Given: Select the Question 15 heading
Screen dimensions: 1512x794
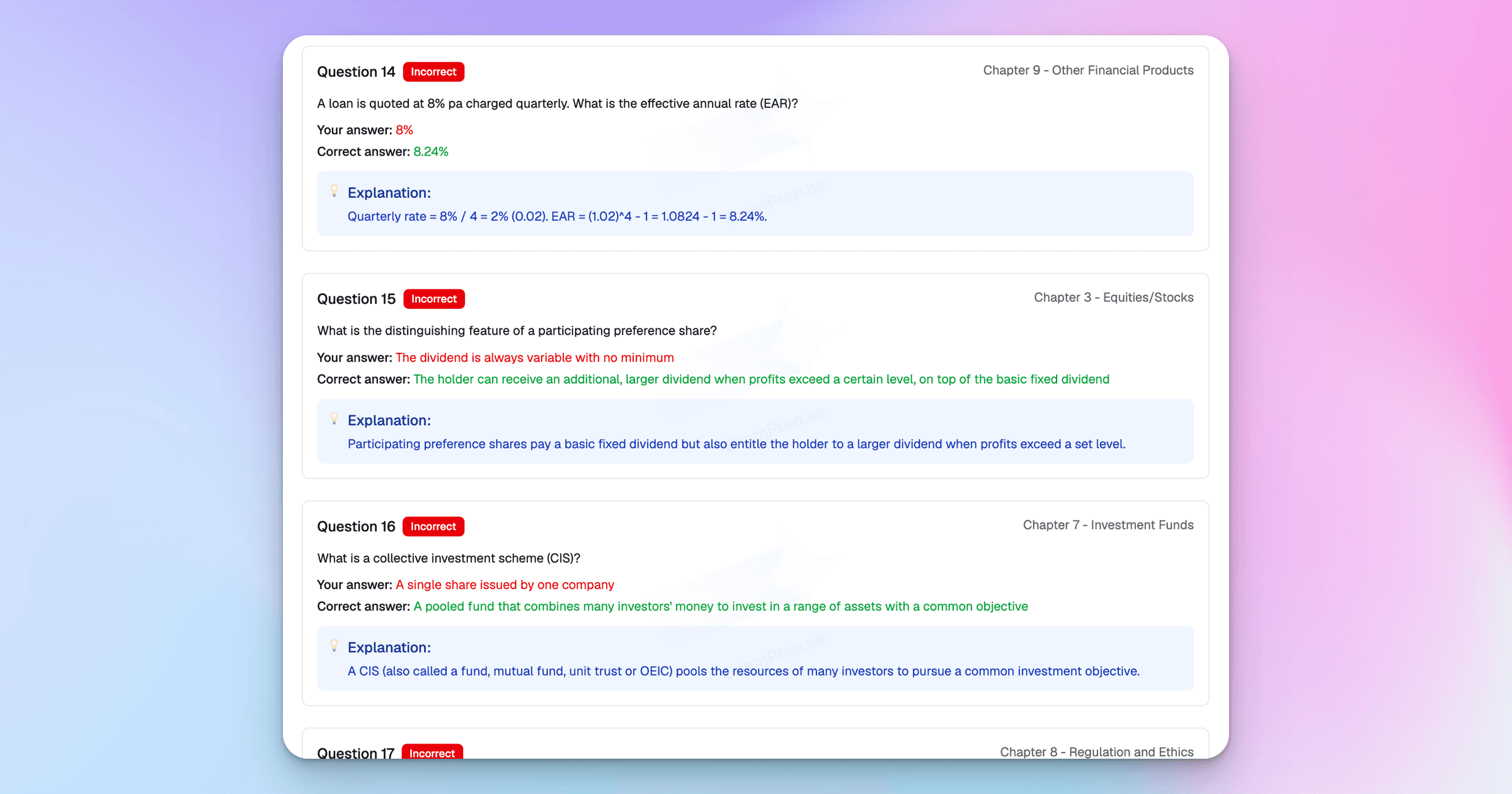Looking at the screenshot, I should 356,299.
